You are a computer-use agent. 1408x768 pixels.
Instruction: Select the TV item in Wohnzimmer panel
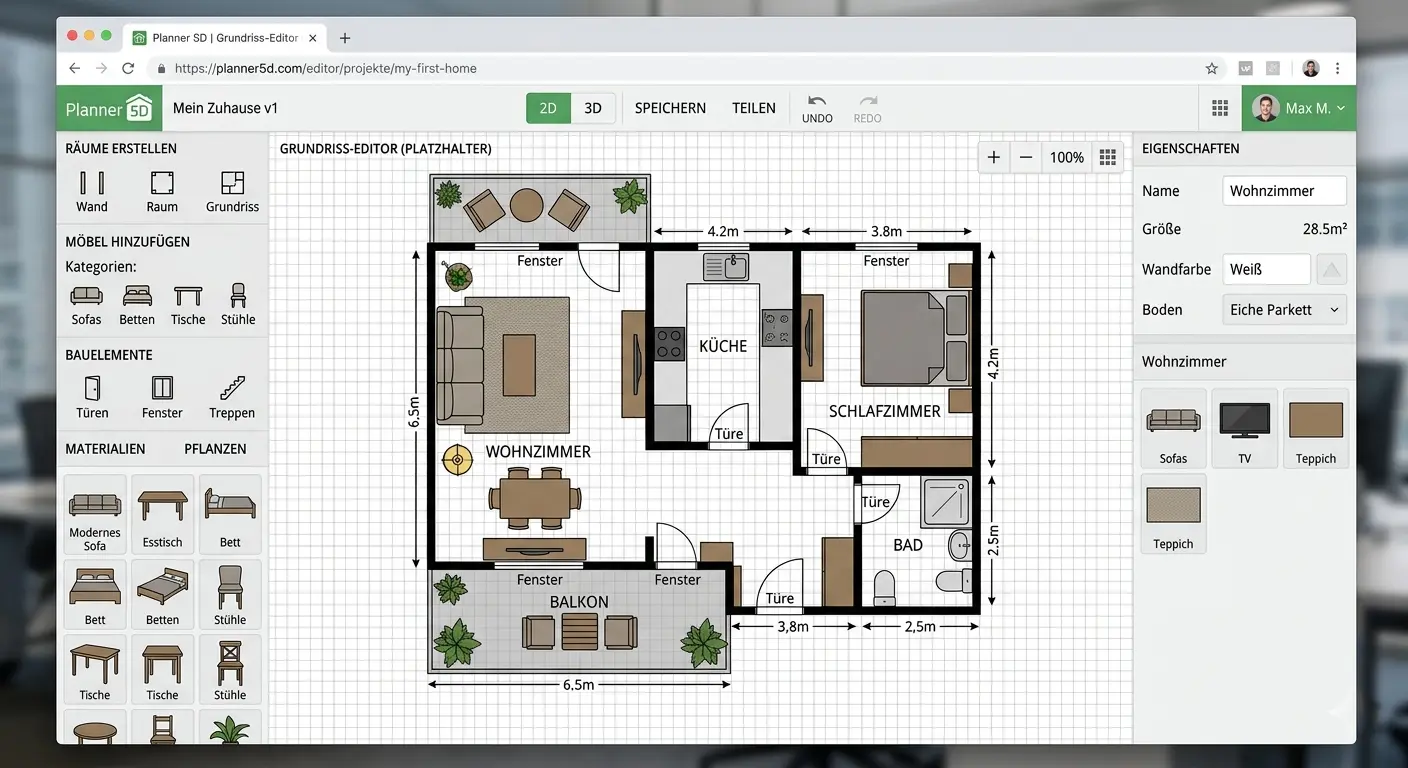pyautogui.click(x=1245, y=428)
